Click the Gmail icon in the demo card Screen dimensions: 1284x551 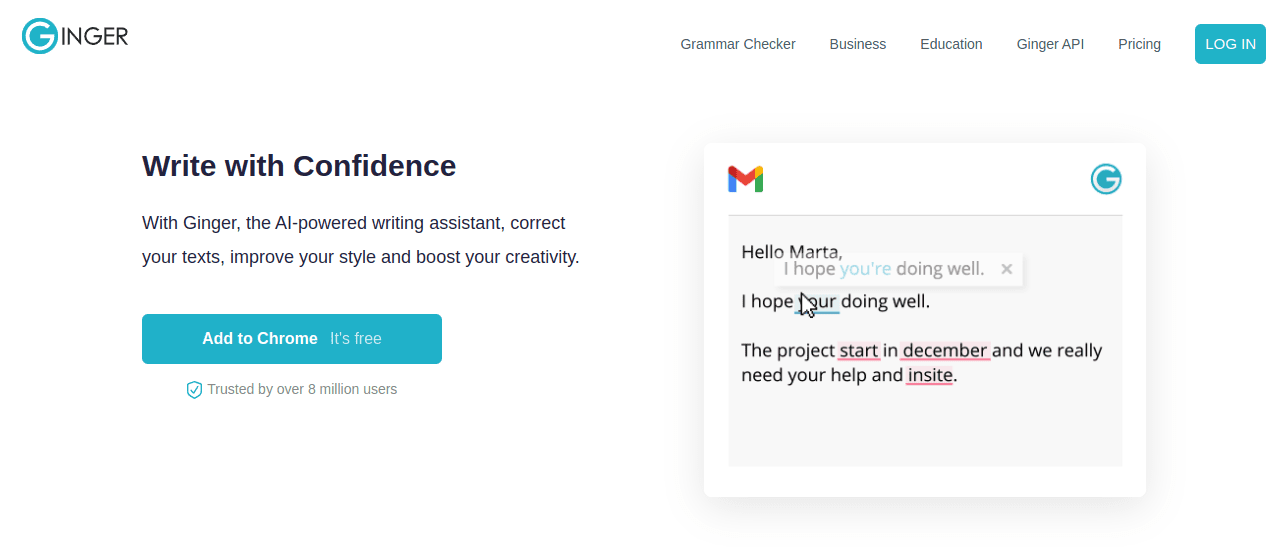(x=746, y=179)
